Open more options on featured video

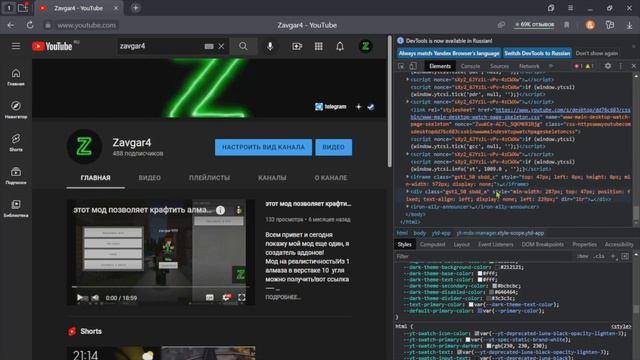[x=239, y=210]
